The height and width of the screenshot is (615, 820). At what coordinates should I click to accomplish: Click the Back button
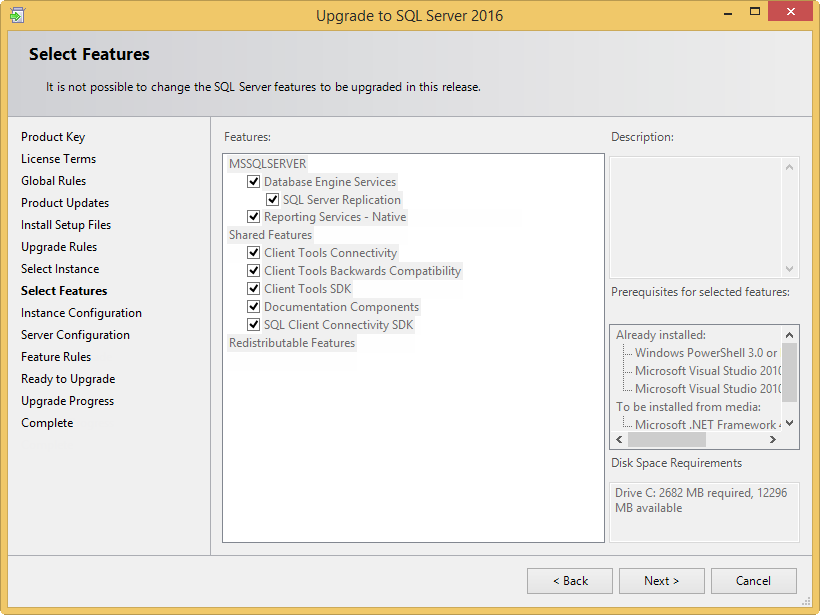coord(570,581)
